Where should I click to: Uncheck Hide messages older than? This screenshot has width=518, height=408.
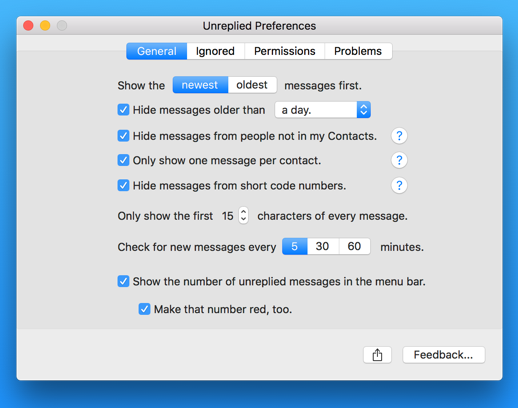coord(123,110)
